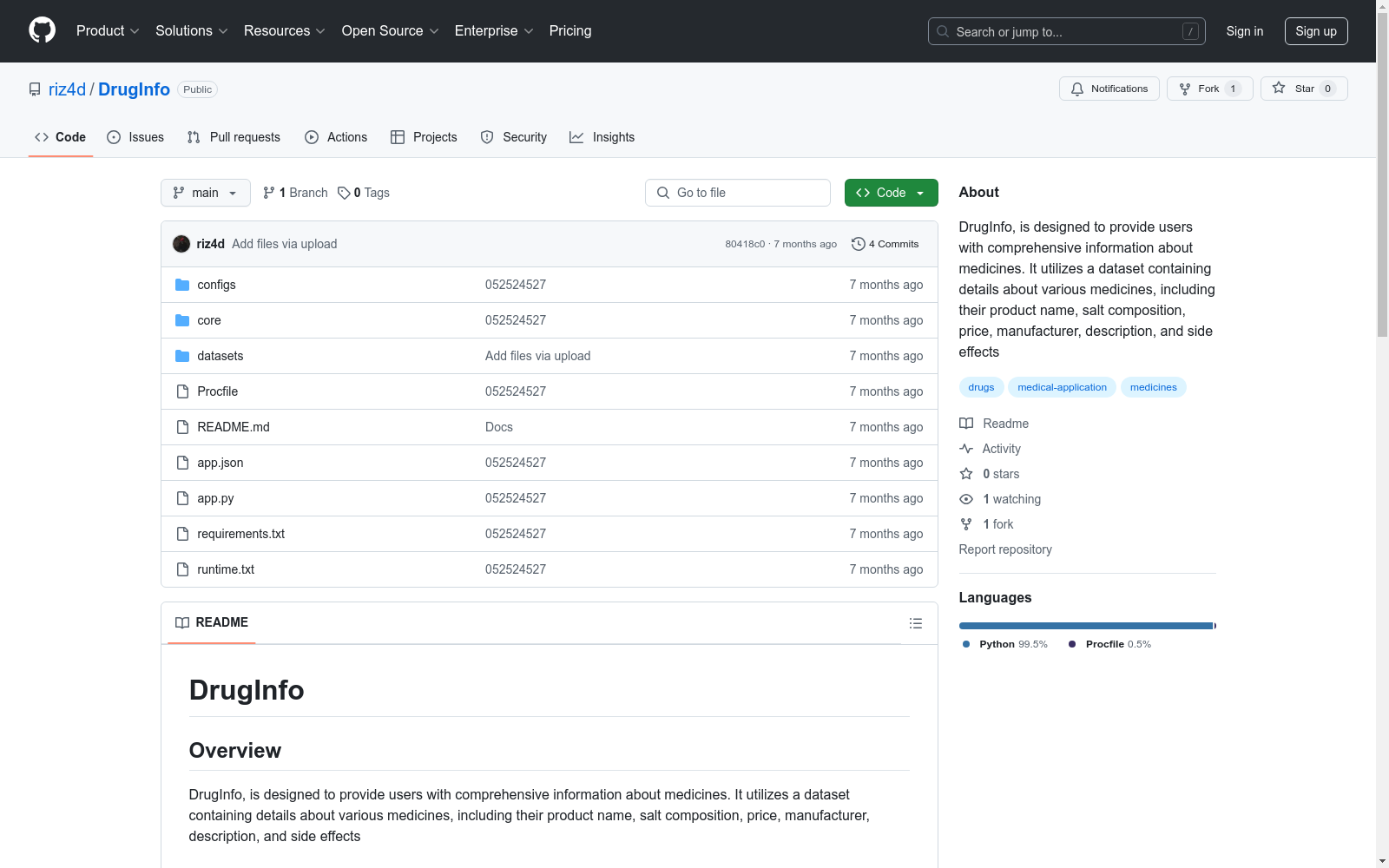This screenshot has height=868, width=1389.
Task: Open riz4d avatar in commit row
Action: [x=181, y=244]
